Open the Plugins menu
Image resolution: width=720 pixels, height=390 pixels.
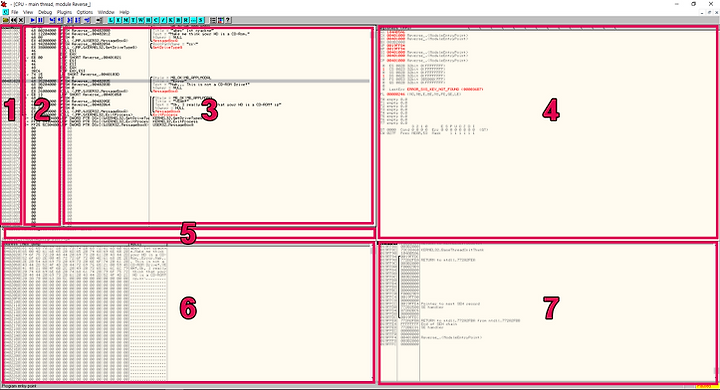click(64, 12)
